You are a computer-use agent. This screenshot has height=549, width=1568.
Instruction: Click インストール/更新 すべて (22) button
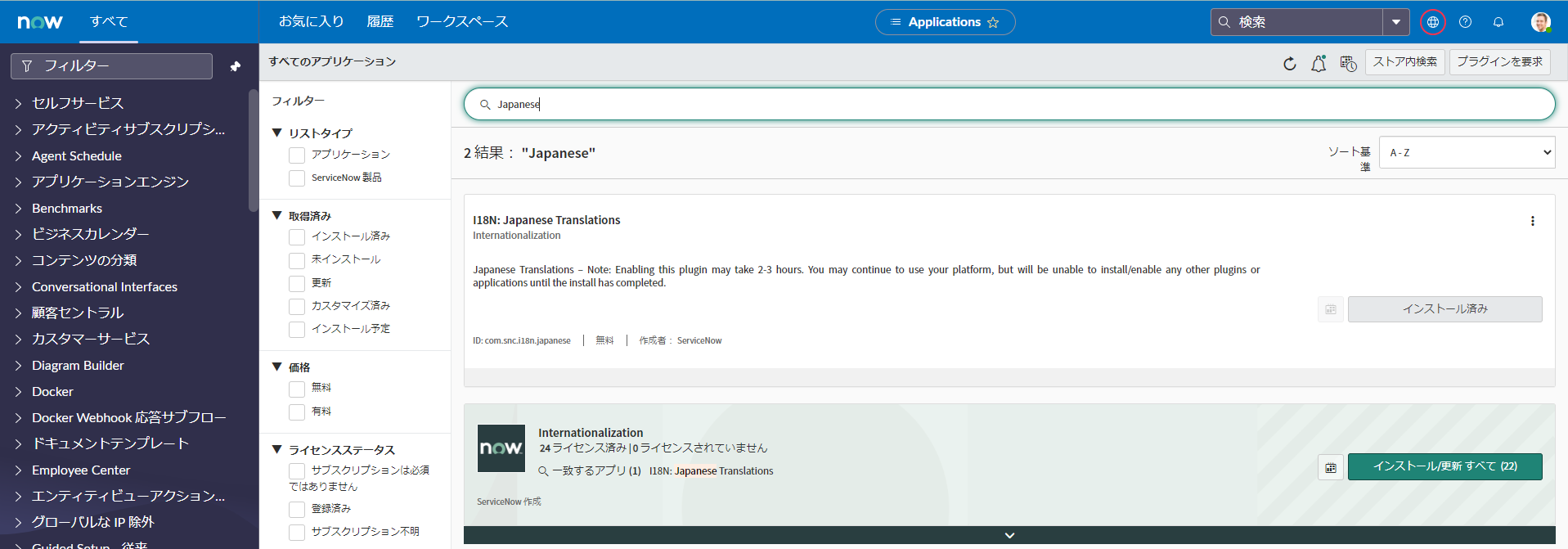pyautogui.click(x=1444, y=466)
